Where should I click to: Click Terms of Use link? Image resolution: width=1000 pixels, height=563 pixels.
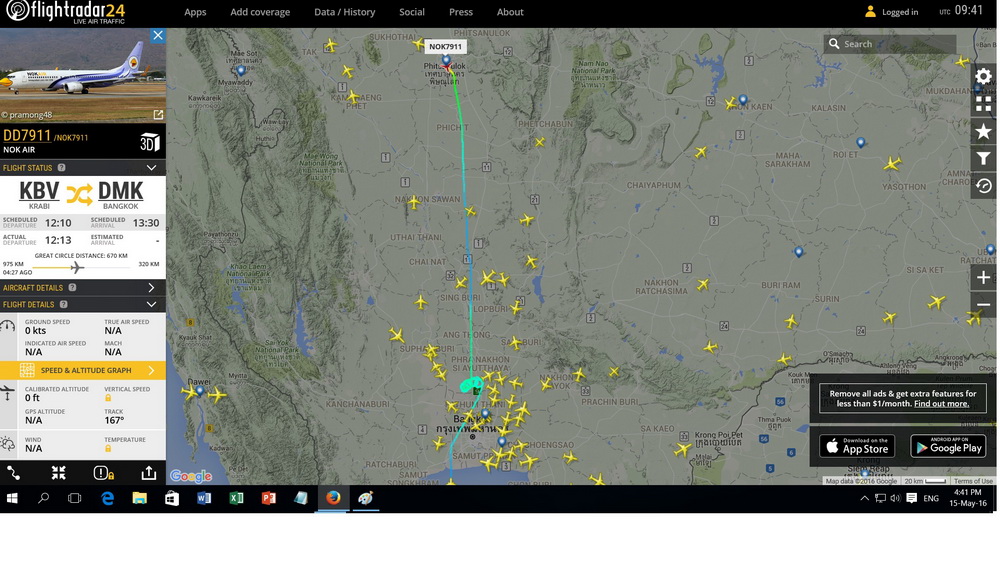click(x=973, y=481)
